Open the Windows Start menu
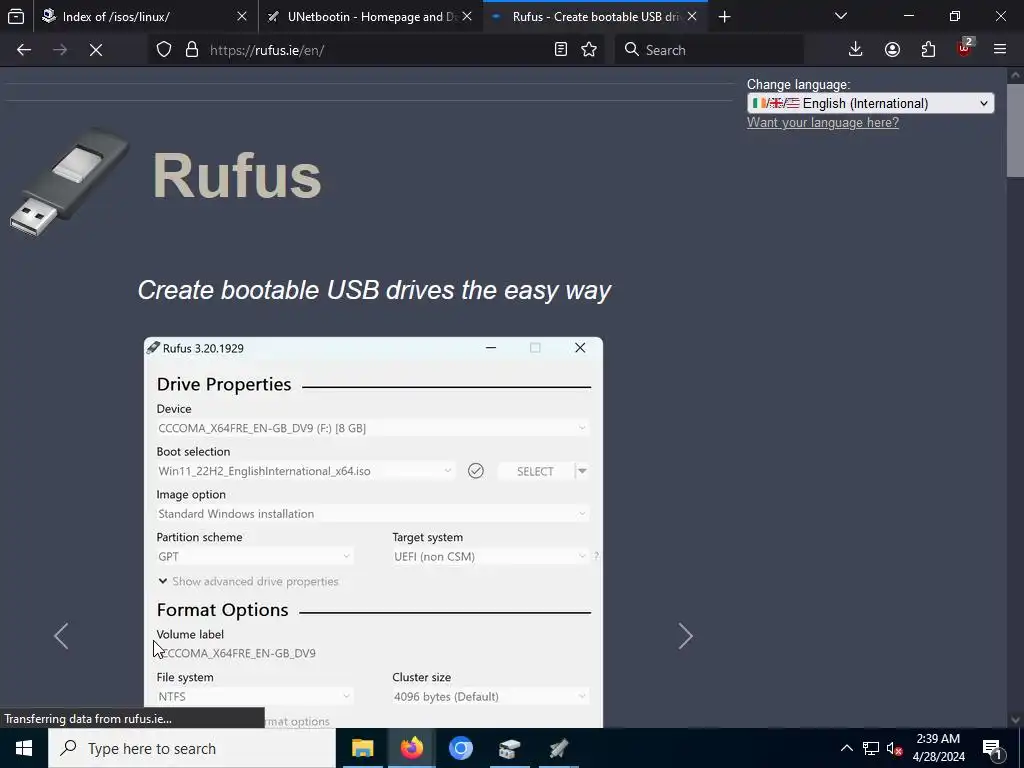 24,748
